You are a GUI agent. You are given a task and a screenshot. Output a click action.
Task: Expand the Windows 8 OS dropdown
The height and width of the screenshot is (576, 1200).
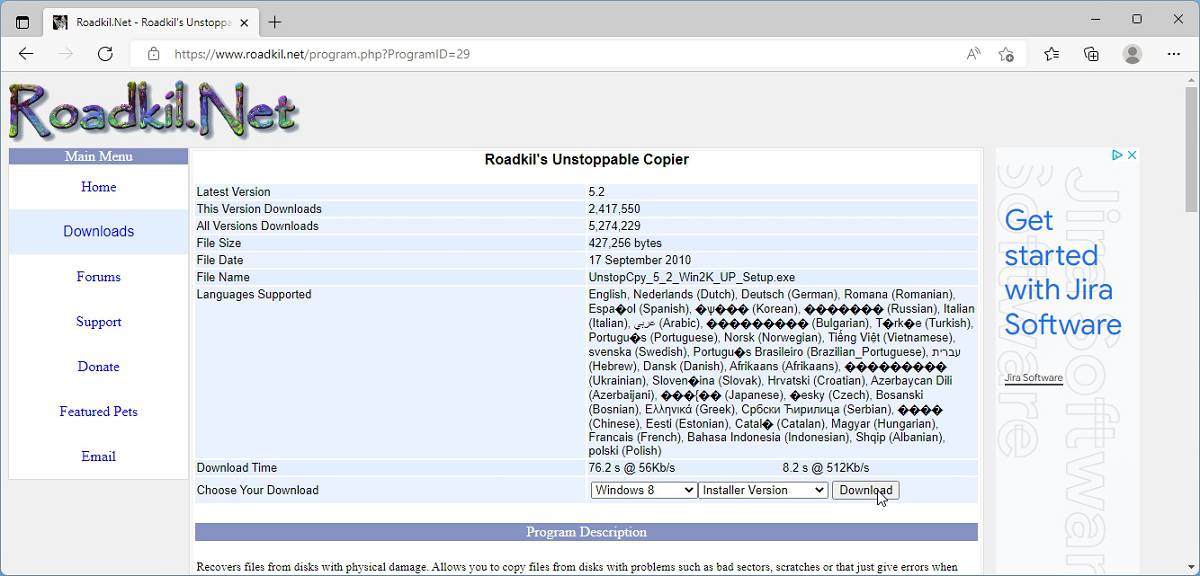644,490
